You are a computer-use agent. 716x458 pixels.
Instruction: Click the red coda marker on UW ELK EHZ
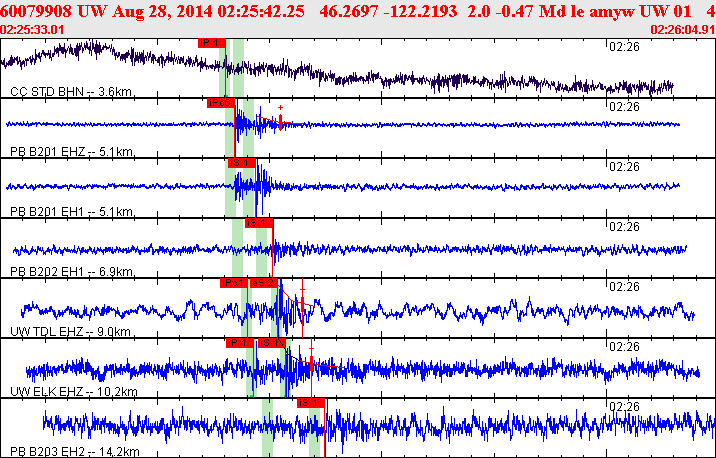pyautogui.click(x=311, y=364)
